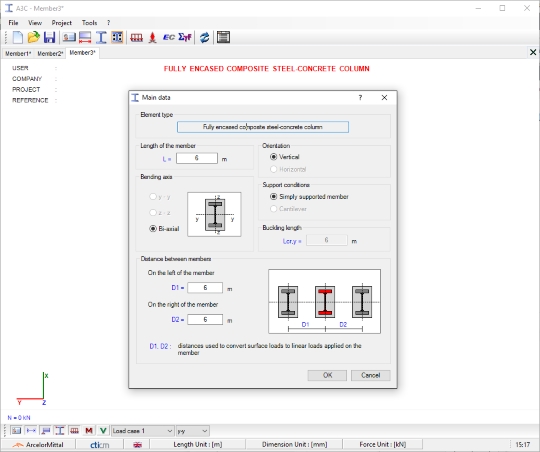The image size is (540, 452).
Task: Open the Tools menu
Action: click(x=89, y=23)
